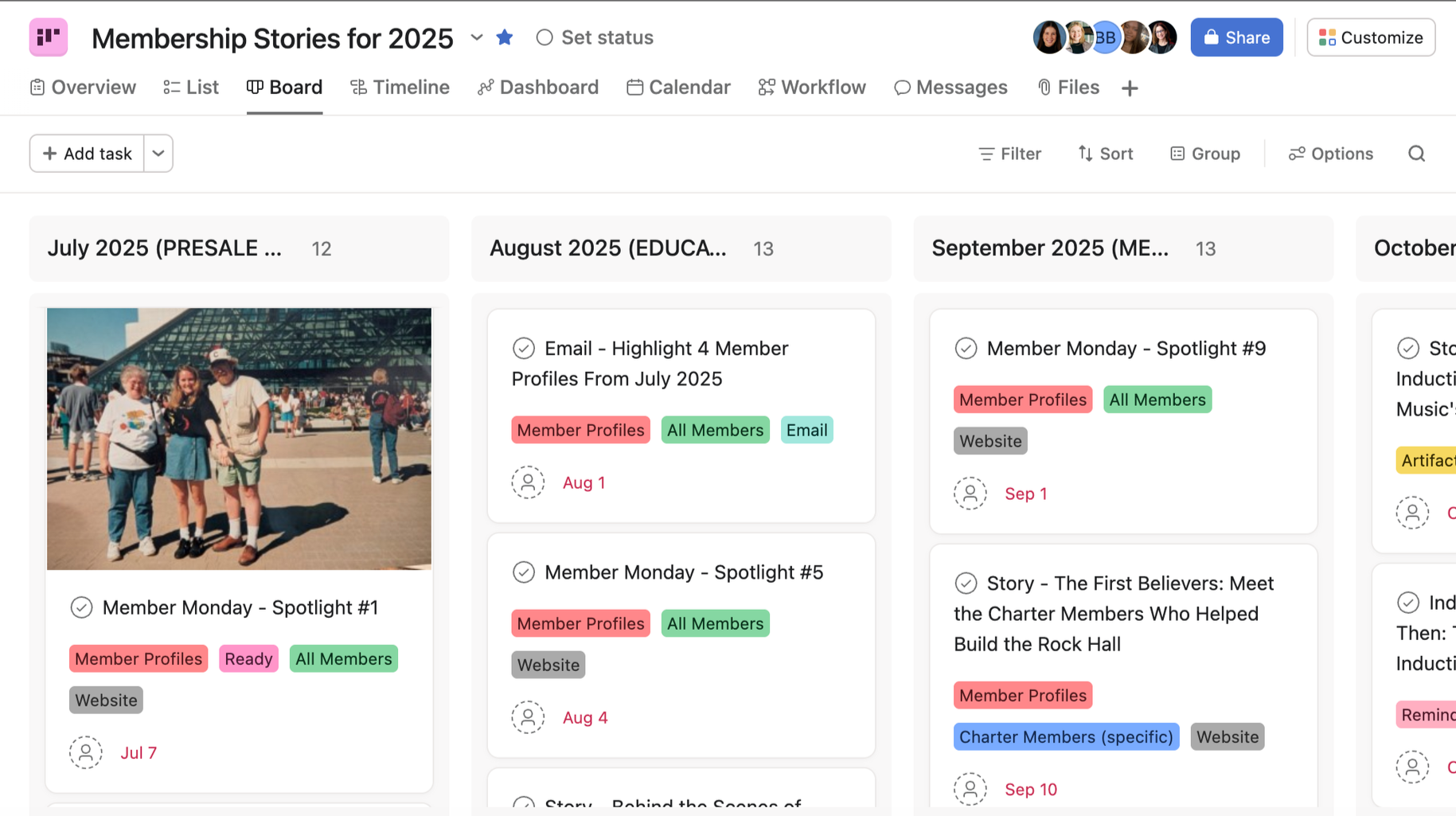Click the Share button

[1236, 37]
